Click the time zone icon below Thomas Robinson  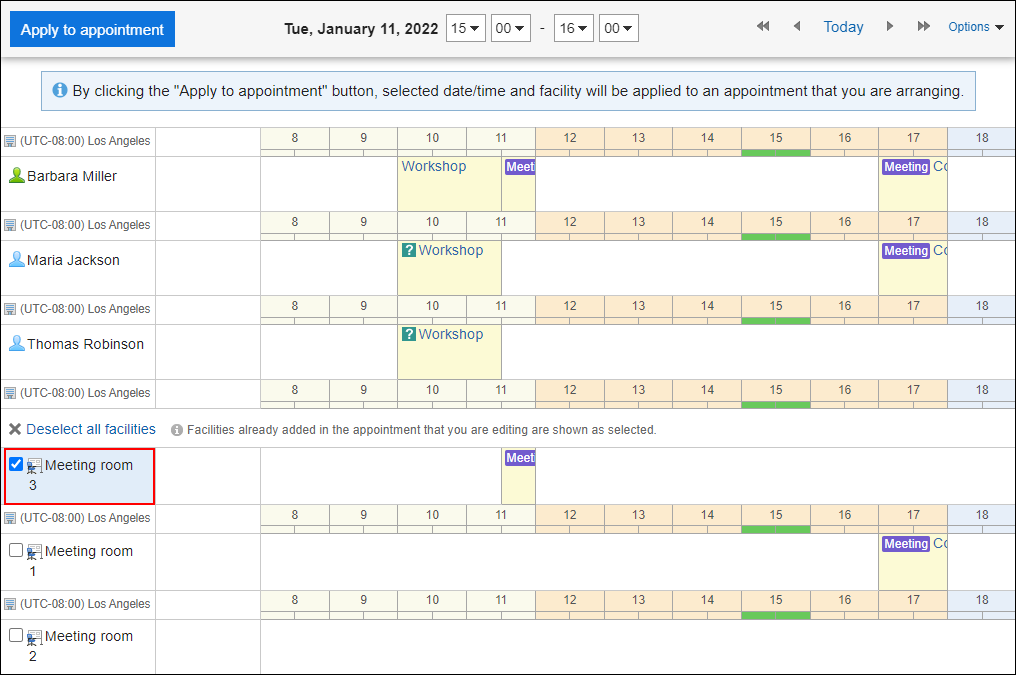pyautogui.click(x=10, y=393)
